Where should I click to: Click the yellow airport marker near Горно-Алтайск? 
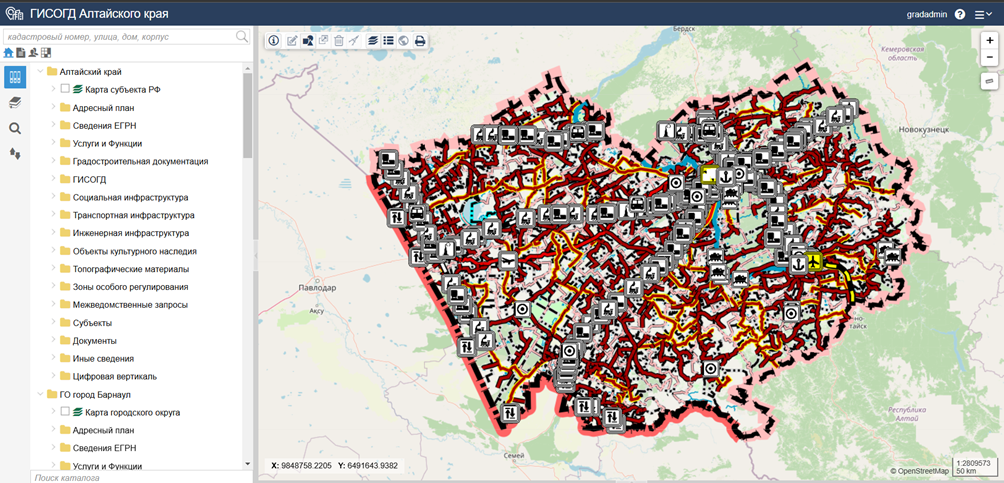point(813,260)
